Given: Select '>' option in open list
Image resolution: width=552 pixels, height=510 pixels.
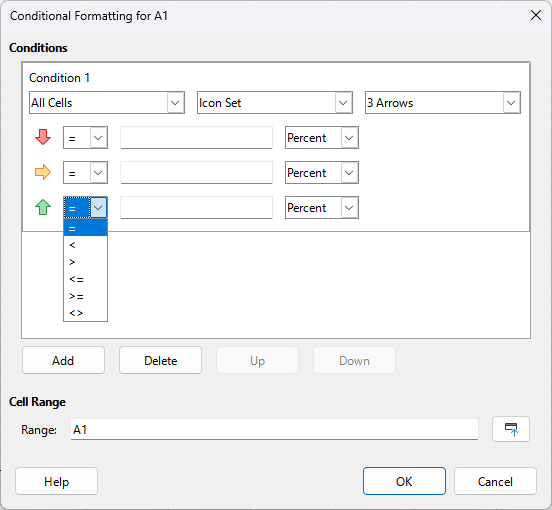Looking at the screenshot, I should pyautogui.click(x=85, y=262).
